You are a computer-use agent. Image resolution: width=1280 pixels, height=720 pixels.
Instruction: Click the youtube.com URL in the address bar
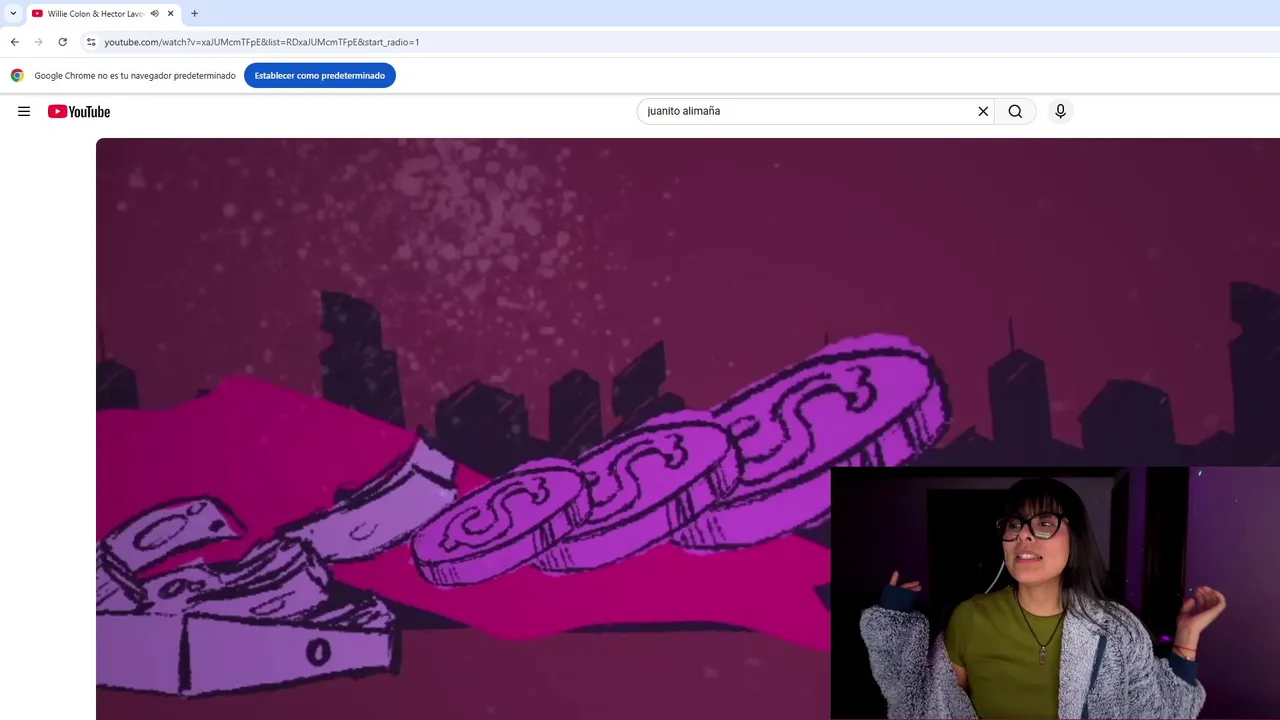click(261, 42)
